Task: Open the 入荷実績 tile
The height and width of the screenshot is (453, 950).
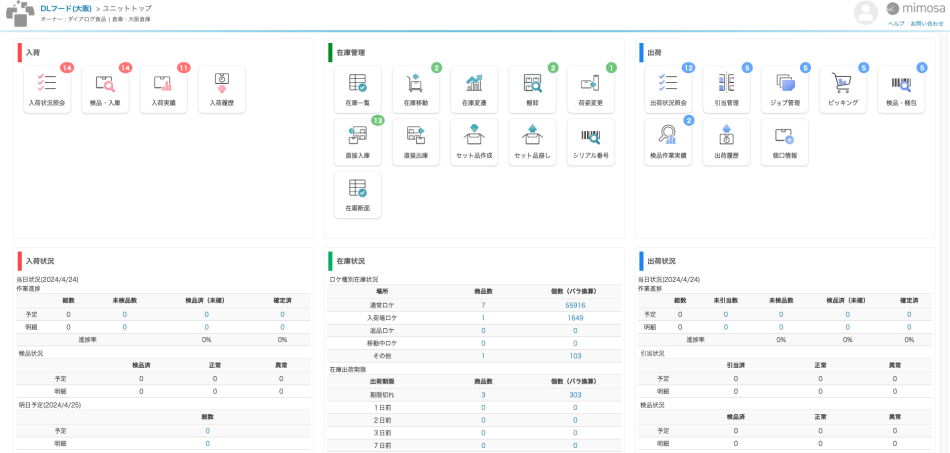Action: (x=163, y=89)
